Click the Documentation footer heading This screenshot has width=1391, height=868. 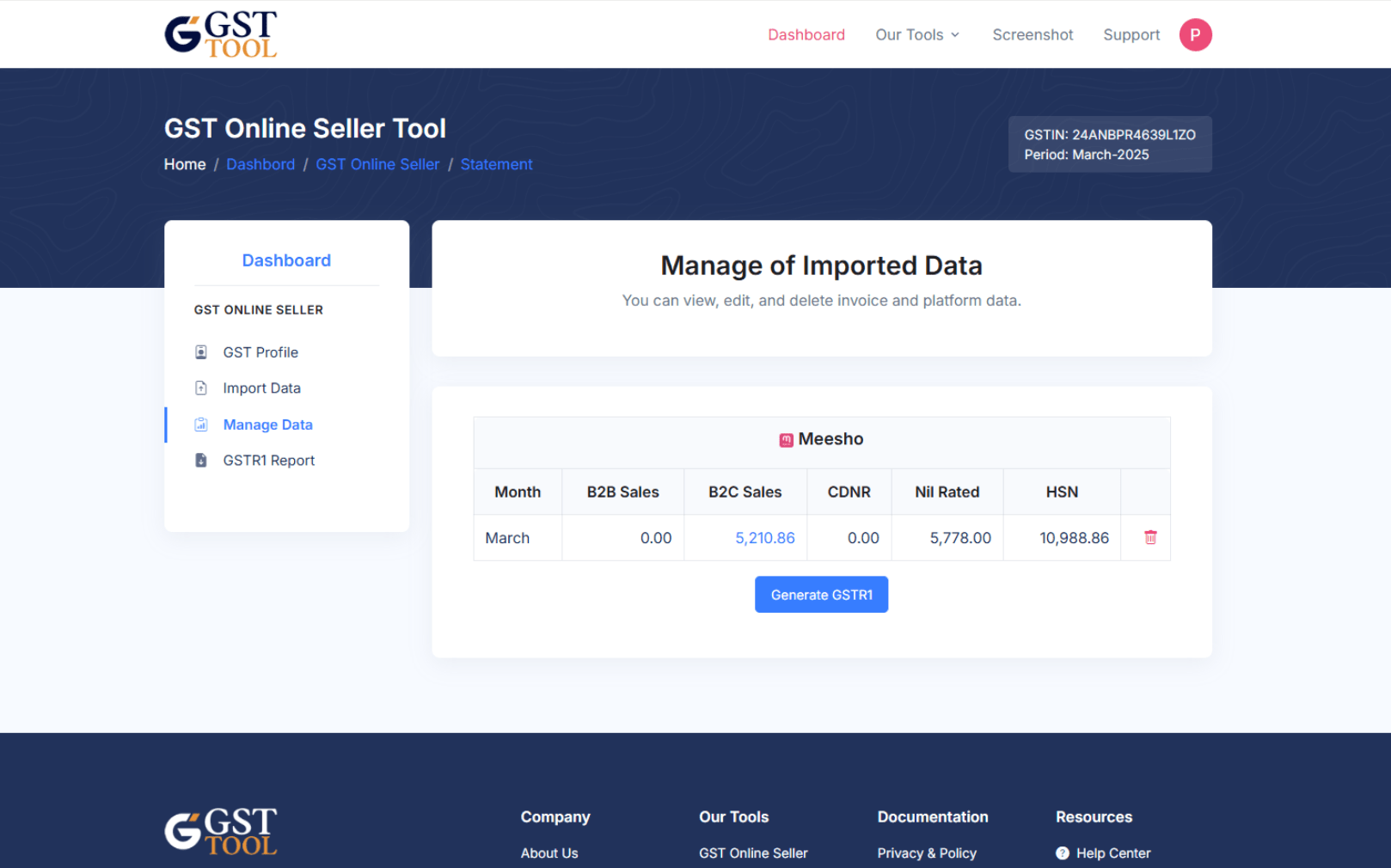point(933,817)
